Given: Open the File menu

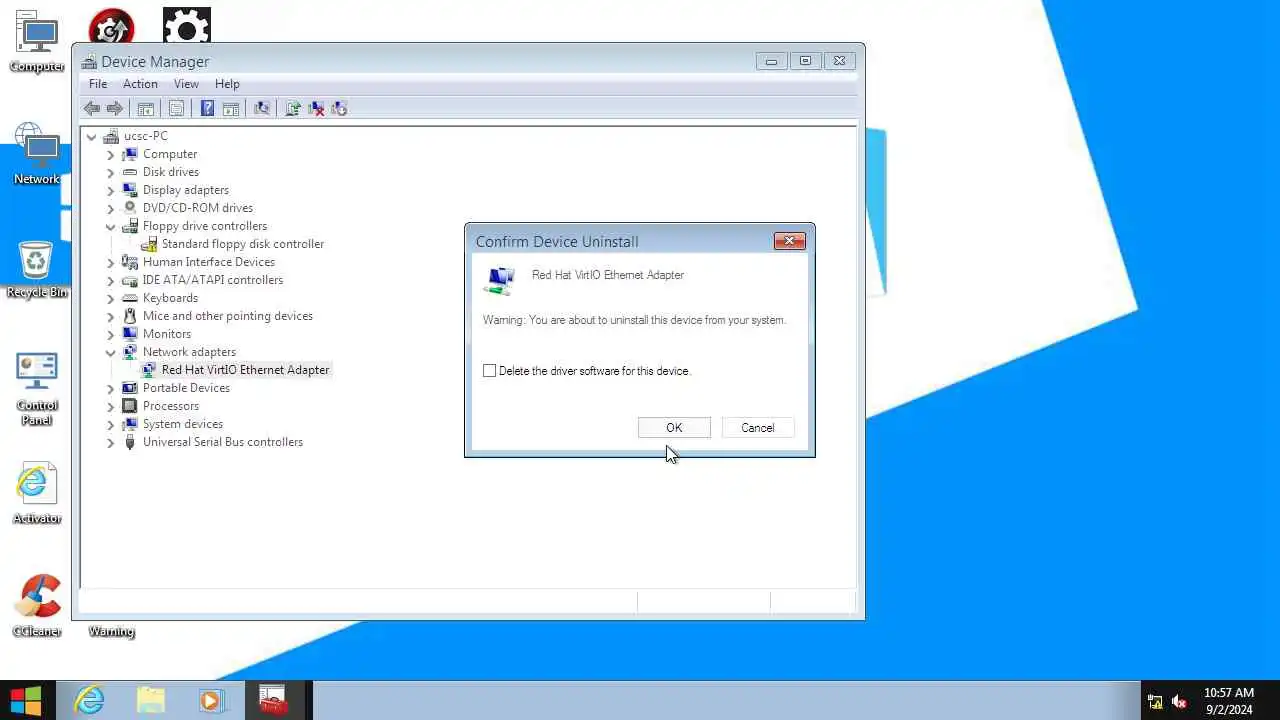Looking at the screenshot, I should (98, 84).
